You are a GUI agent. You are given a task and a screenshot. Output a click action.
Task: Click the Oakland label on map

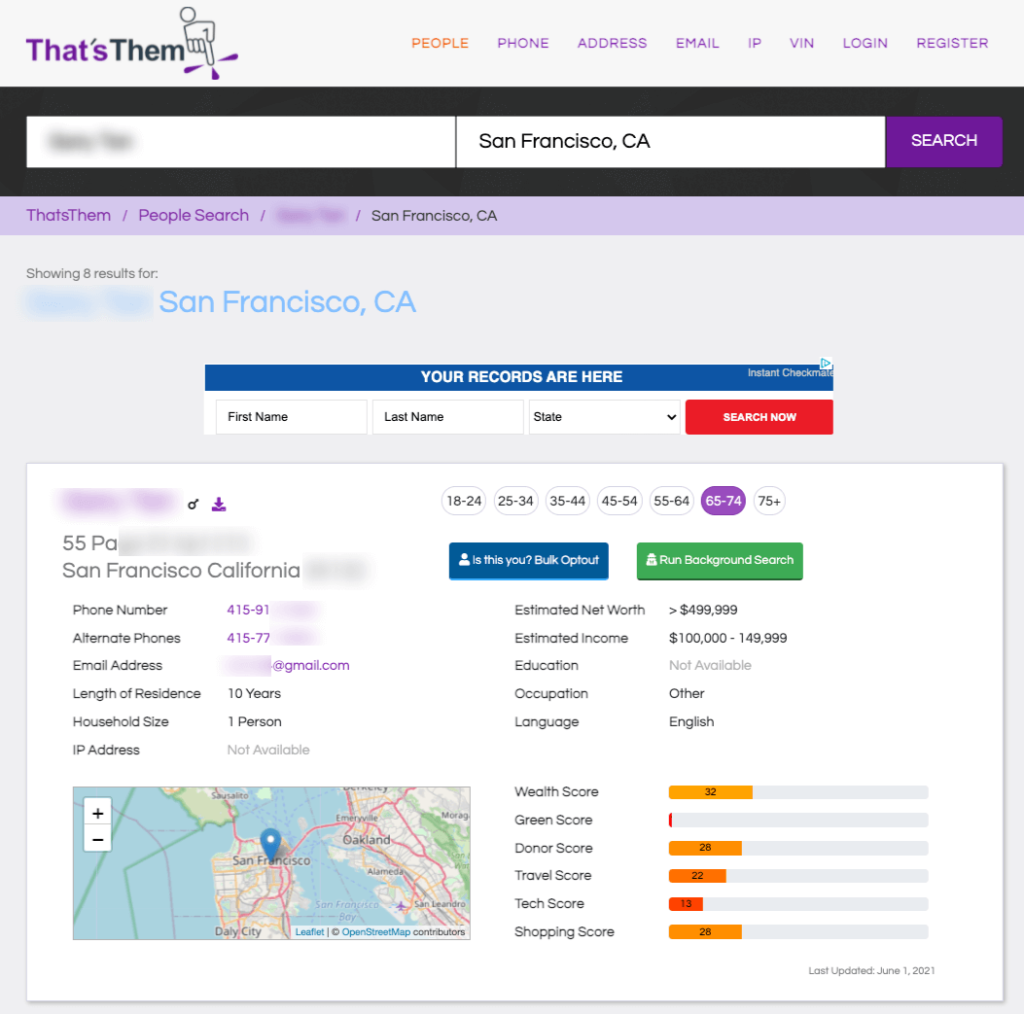(366, 840)
